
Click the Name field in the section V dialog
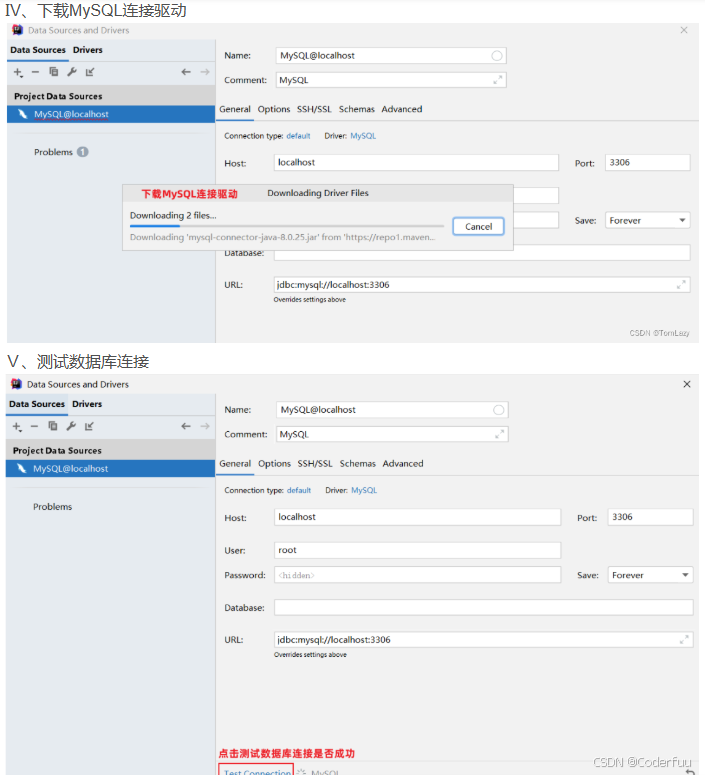coord(392,410)
